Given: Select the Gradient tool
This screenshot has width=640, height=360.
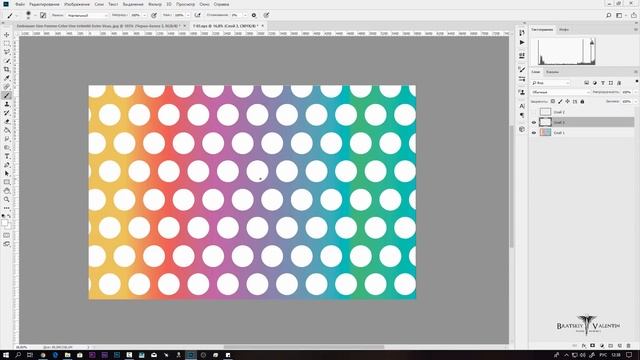Looking at the screenshot, I should click(x=7, y=130).
